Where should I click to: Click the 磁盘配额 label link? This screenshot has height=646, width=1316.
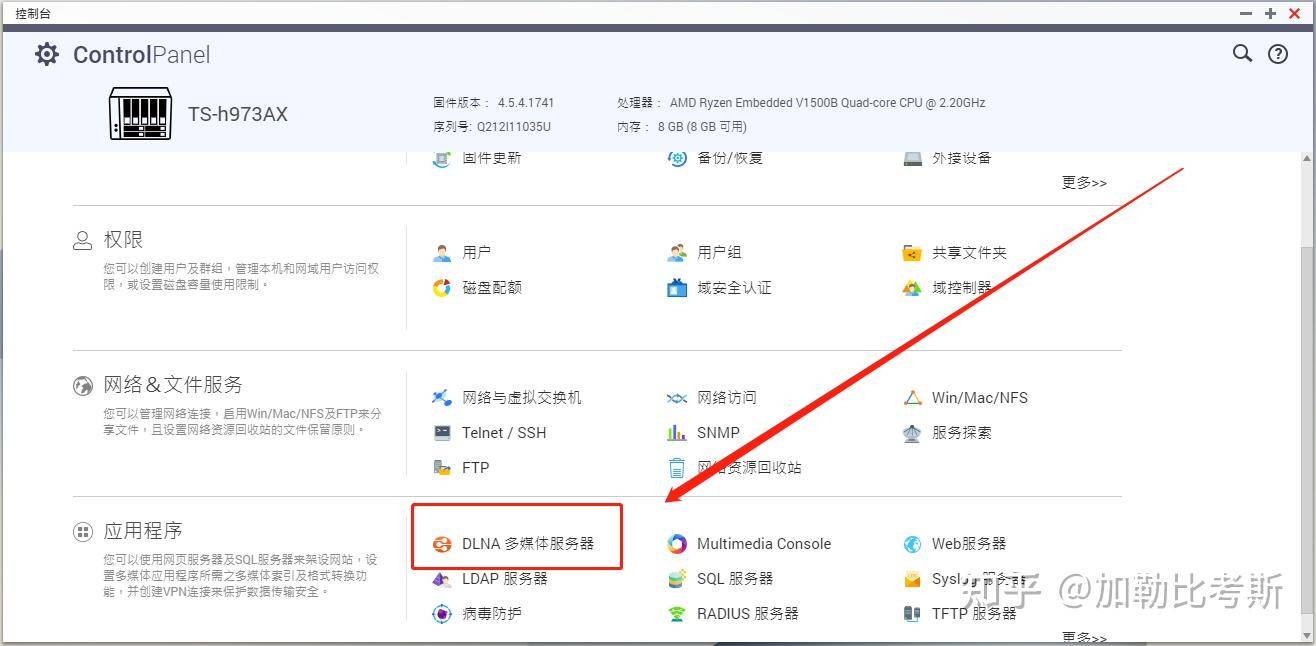click(x=492, y=288)
